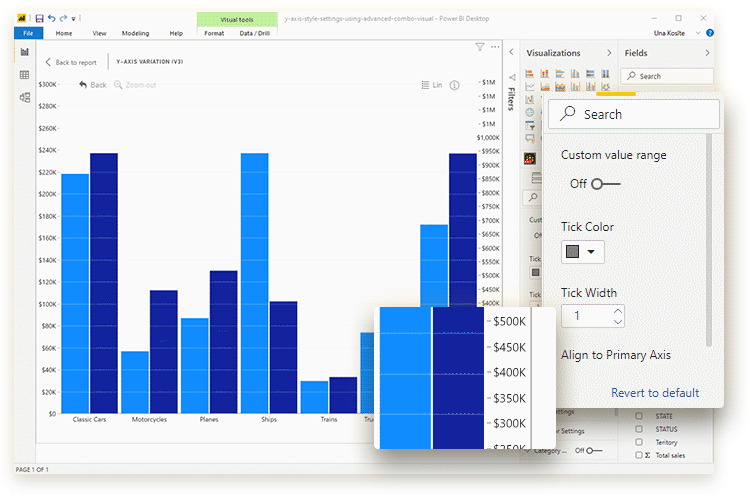The height and width of the screenshot is (500, 750).
Task: Click the Motorcycles axis label
Action: (149, 419)
